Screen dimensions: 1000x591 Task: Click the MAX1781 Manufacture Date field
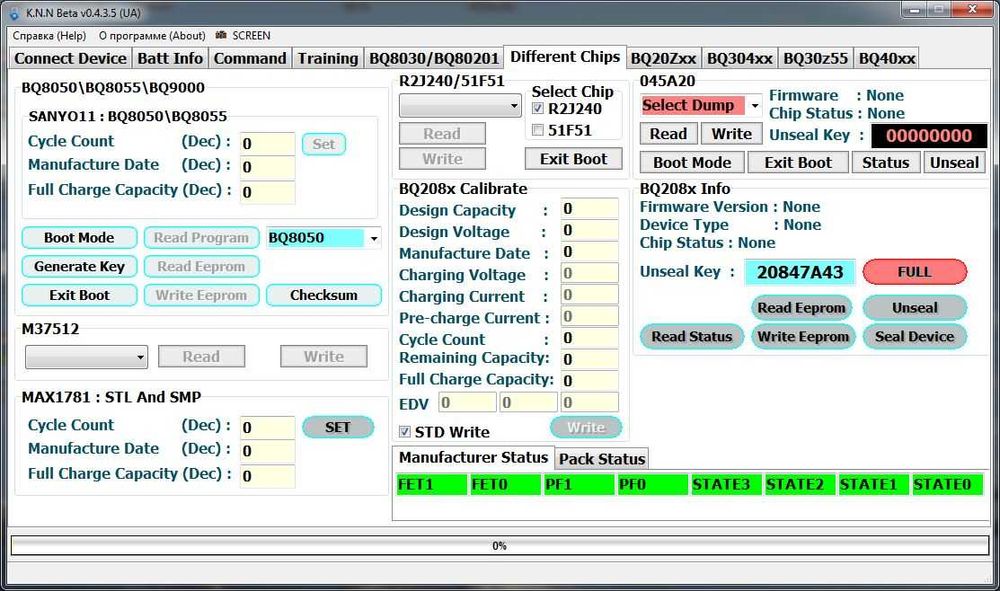click(x=267, y=451)
